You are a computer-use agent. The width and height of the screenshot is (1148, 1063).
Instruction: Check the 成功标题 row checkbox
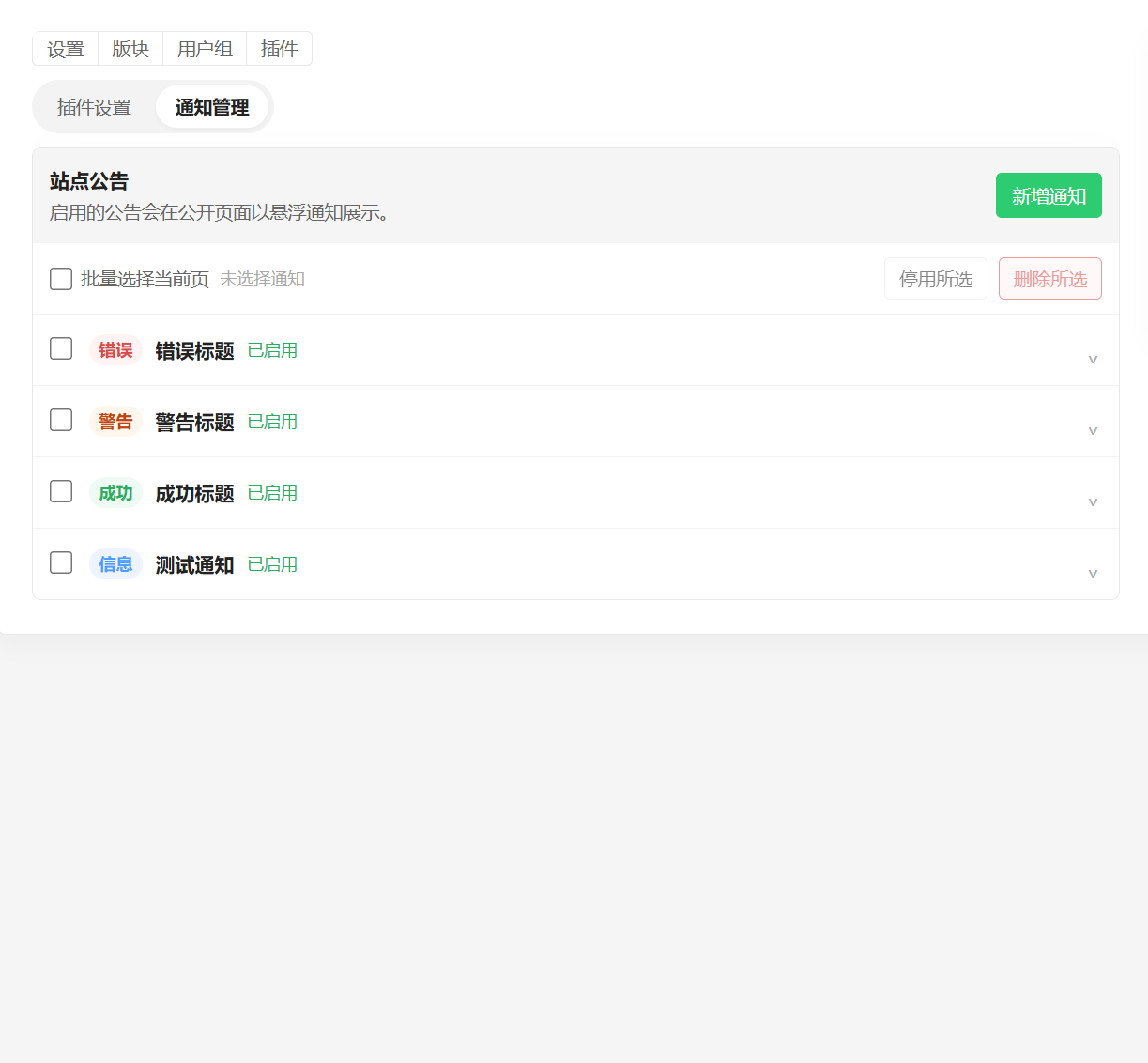[x=61, y=491]
